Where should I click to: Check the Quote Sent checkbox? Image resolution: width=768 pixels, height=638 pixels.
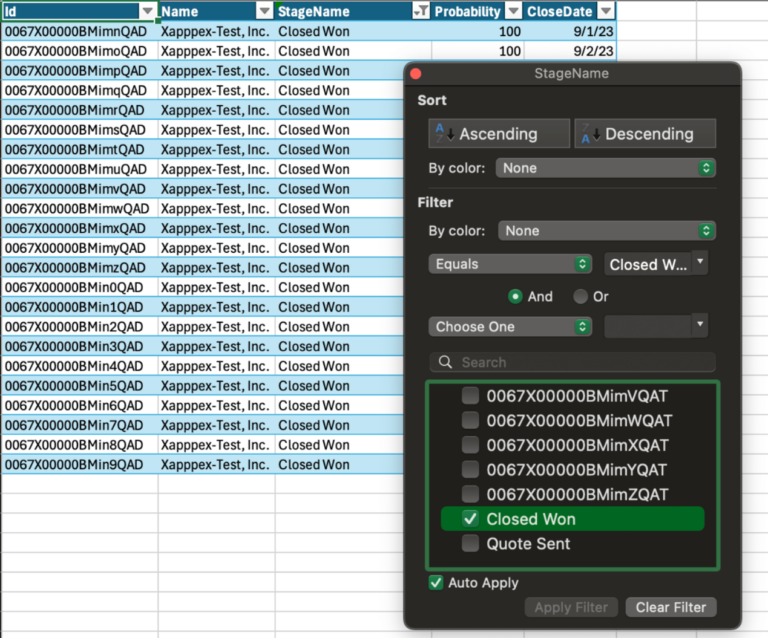pos(470,543)
